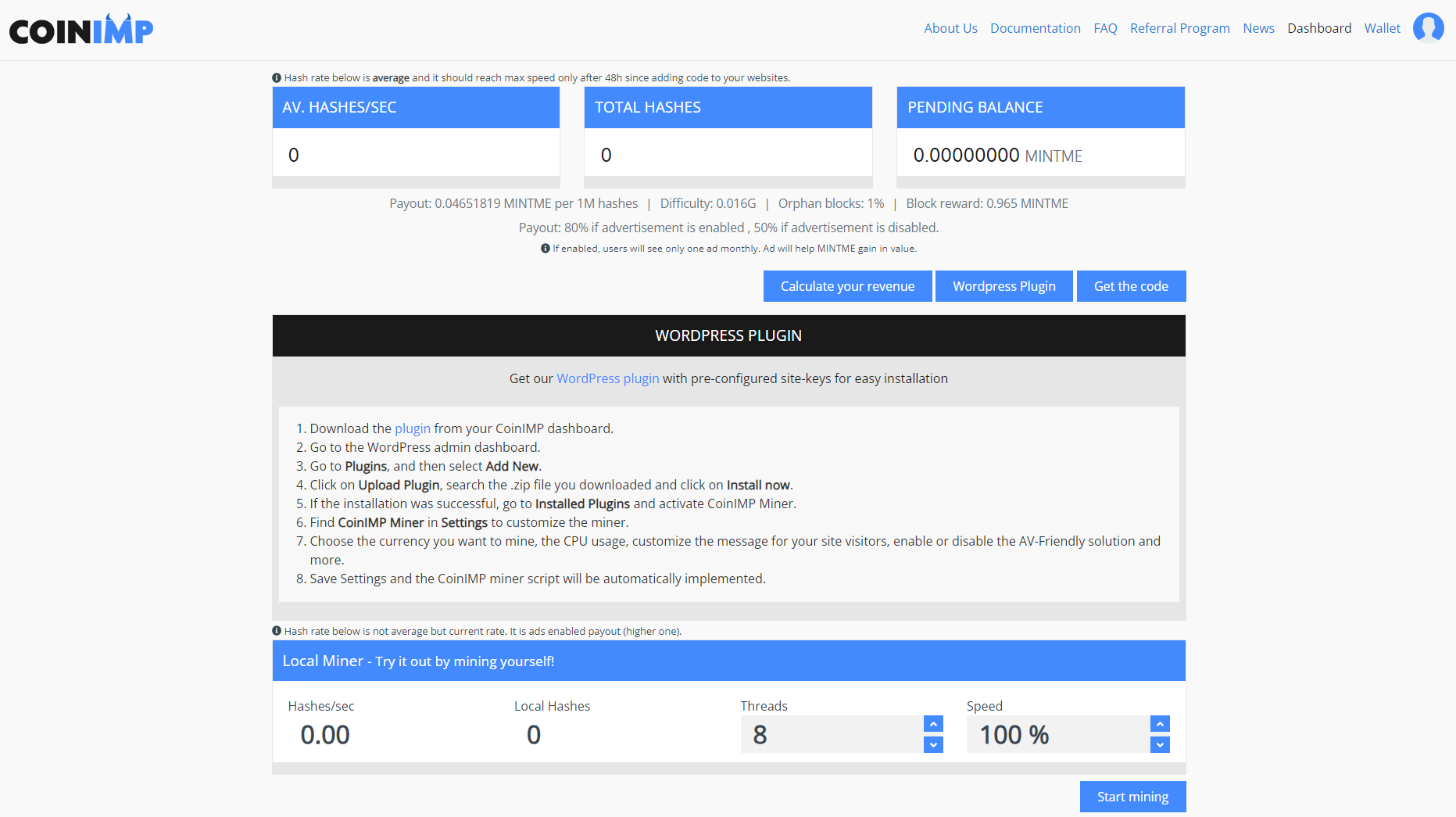Click the Get the code button
This screenshot has width=1456, height=817.
(x=1131, y=285)
